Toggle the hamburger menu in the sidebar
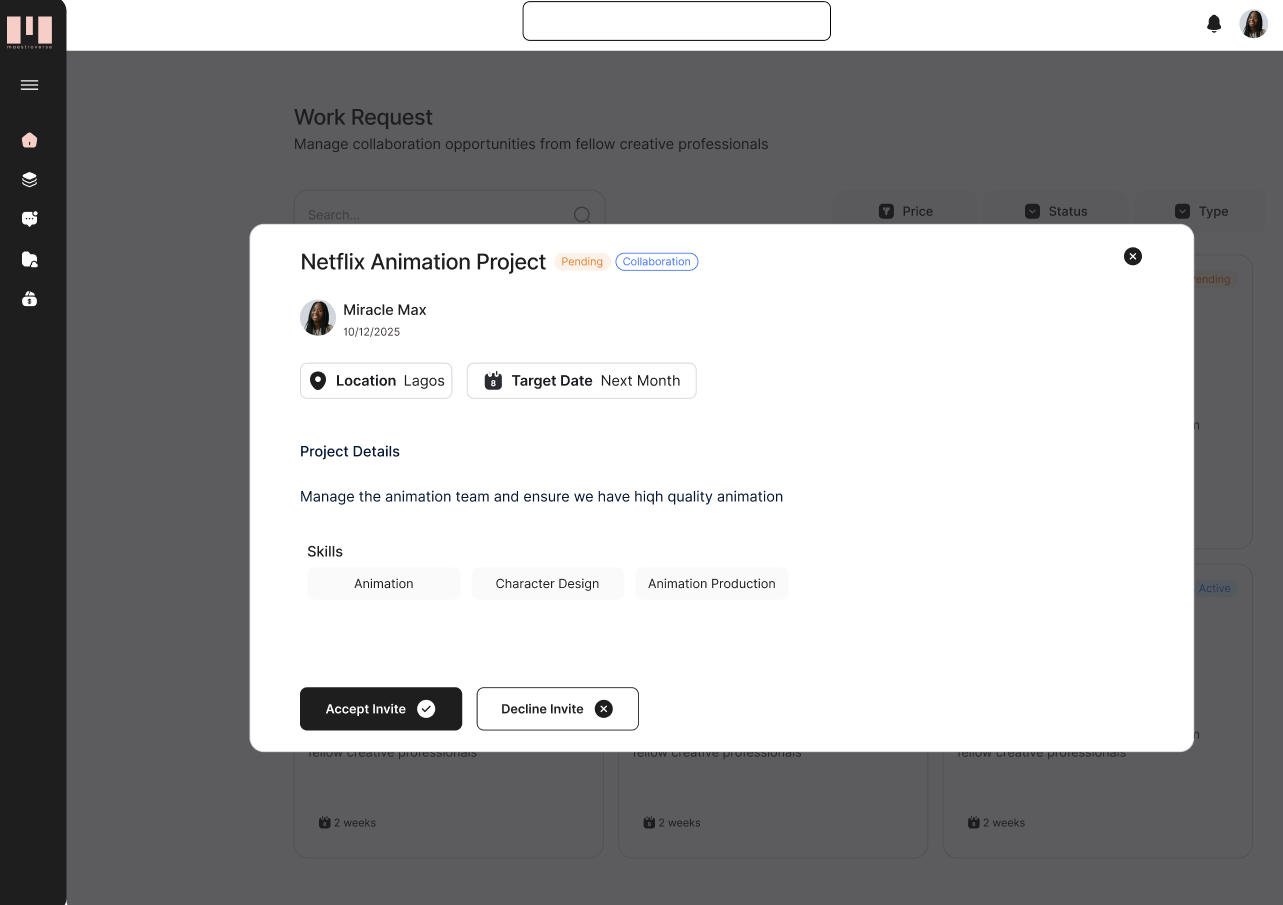Image resolution: width=1283 pixels, height=905 pixels. click(x=29, y=85)
